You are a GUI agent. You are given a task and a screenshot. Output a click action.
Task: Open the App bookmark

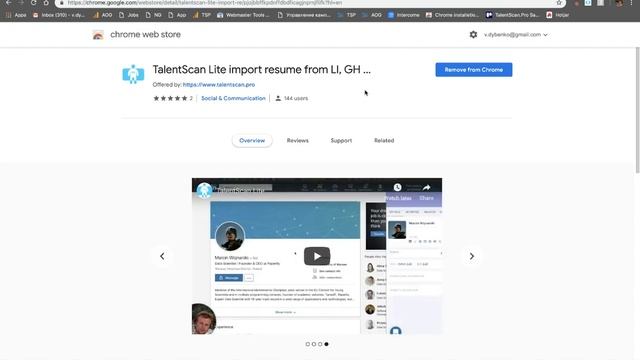[x=177, y=15]
